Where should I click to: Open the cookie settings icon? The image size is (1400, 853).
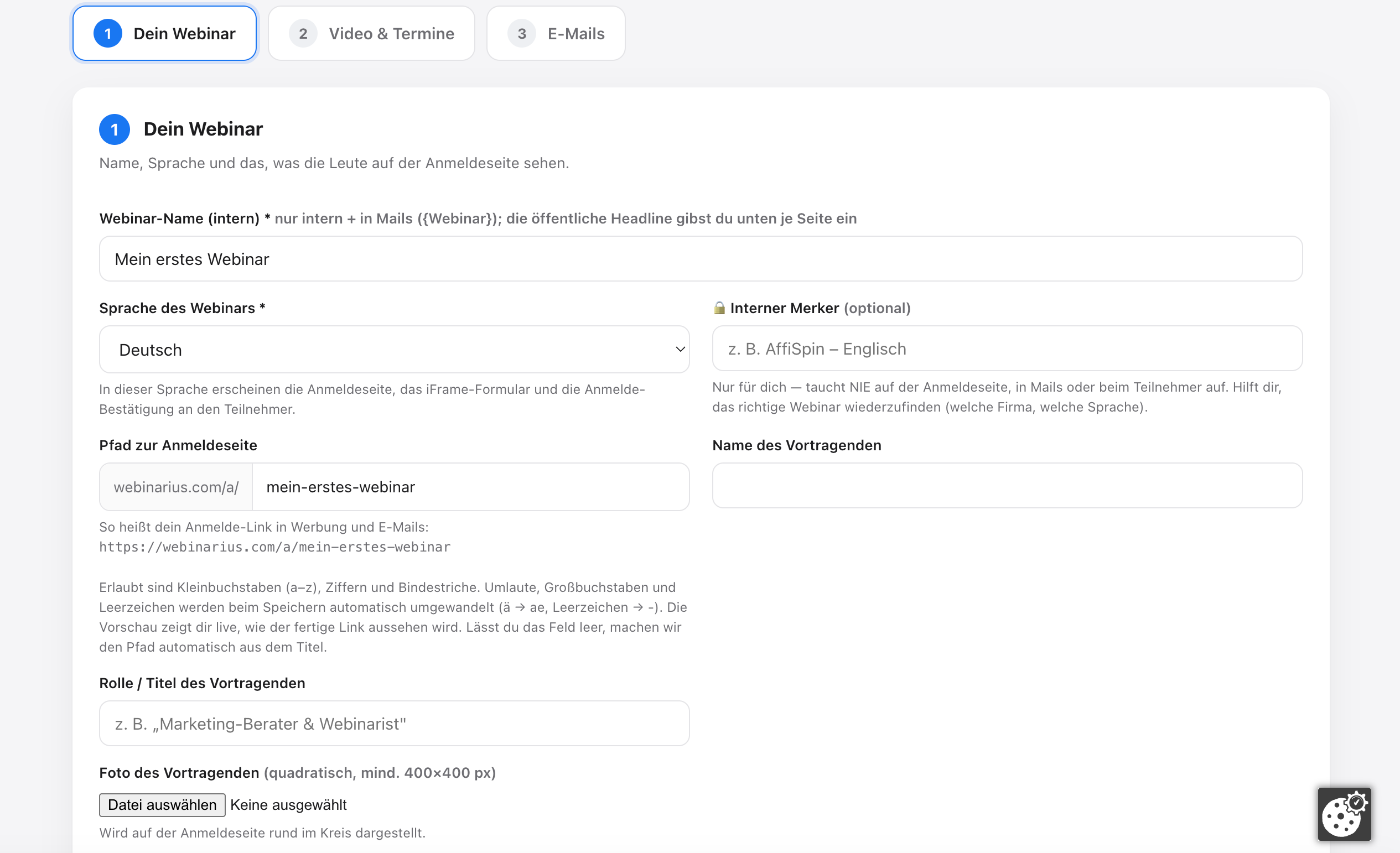coord(1344,813)
